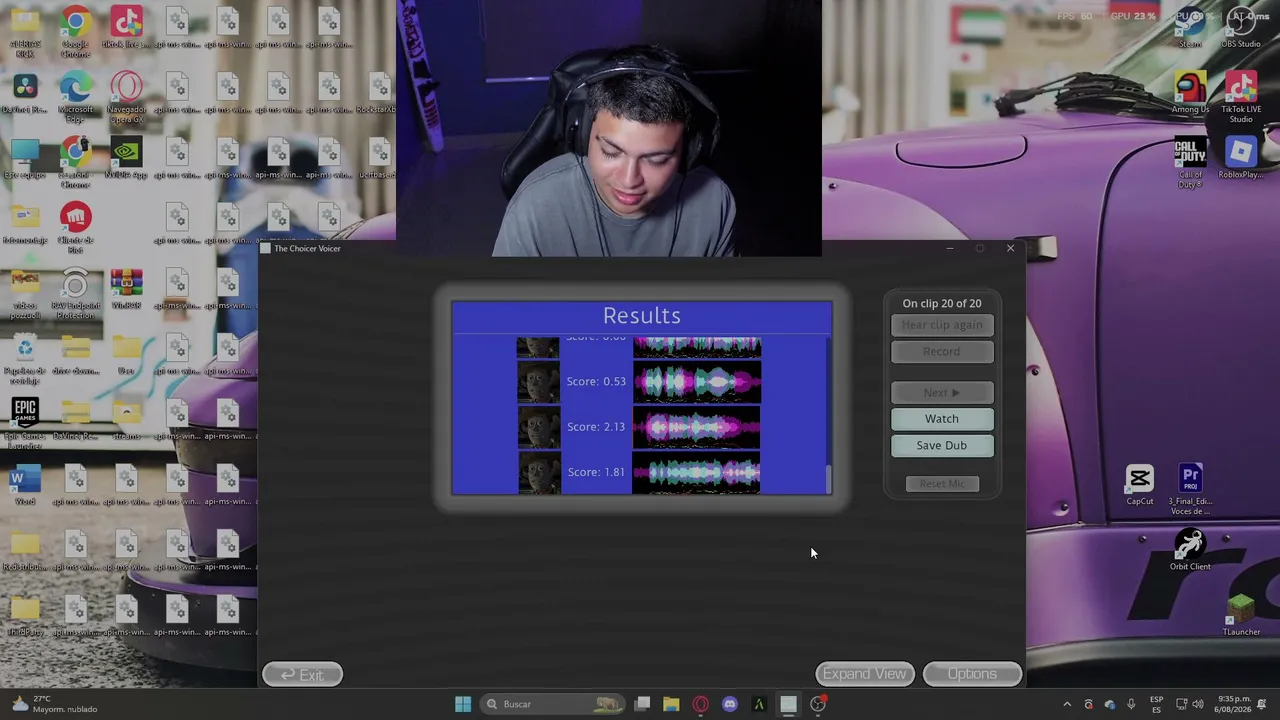The height and width of the screenshot is (720, 1280).
Task: Click the "Score: 0.53" text
Action: click(596, 381)
